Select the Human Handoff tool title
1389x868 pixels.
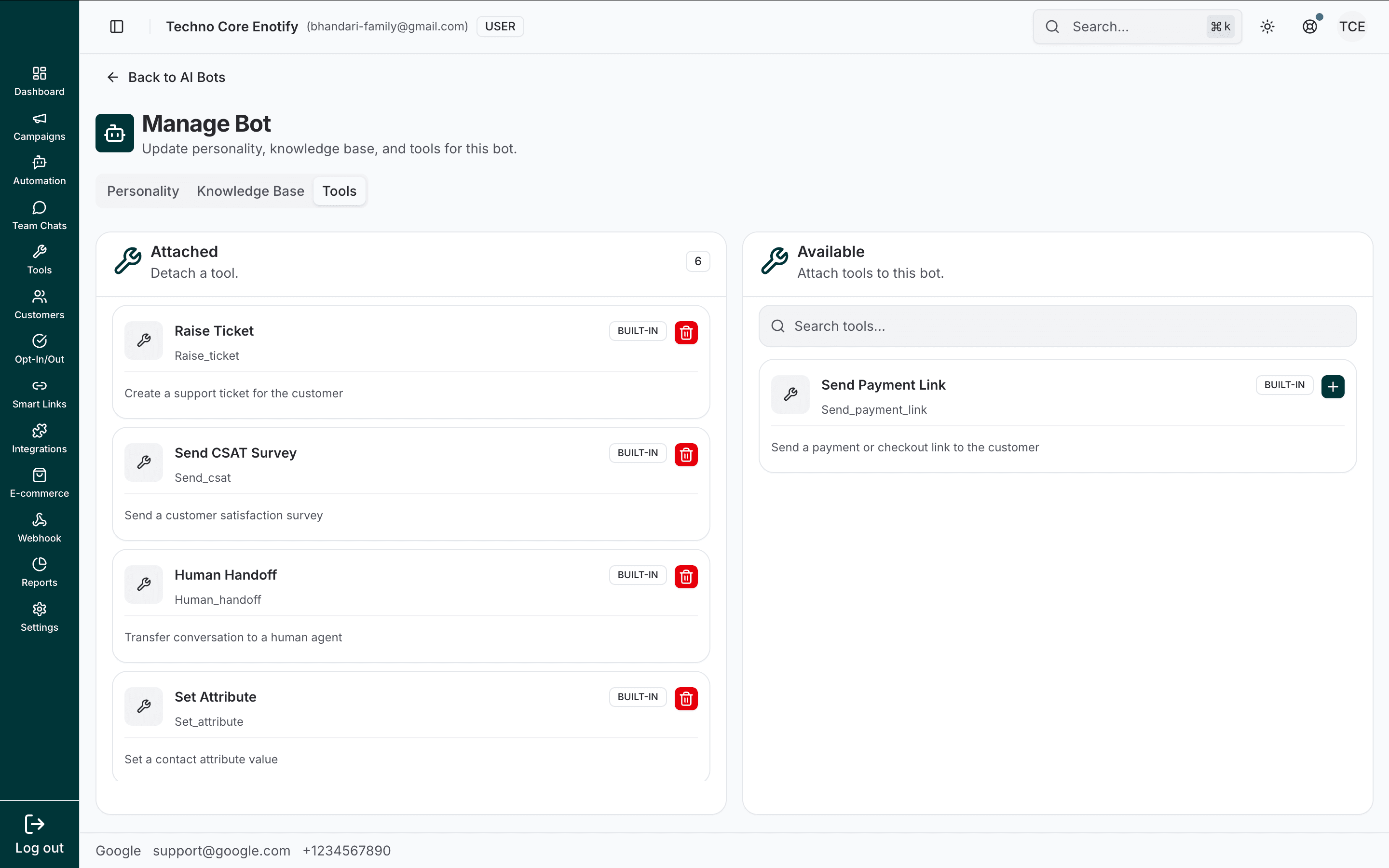(x=226, y=575)
